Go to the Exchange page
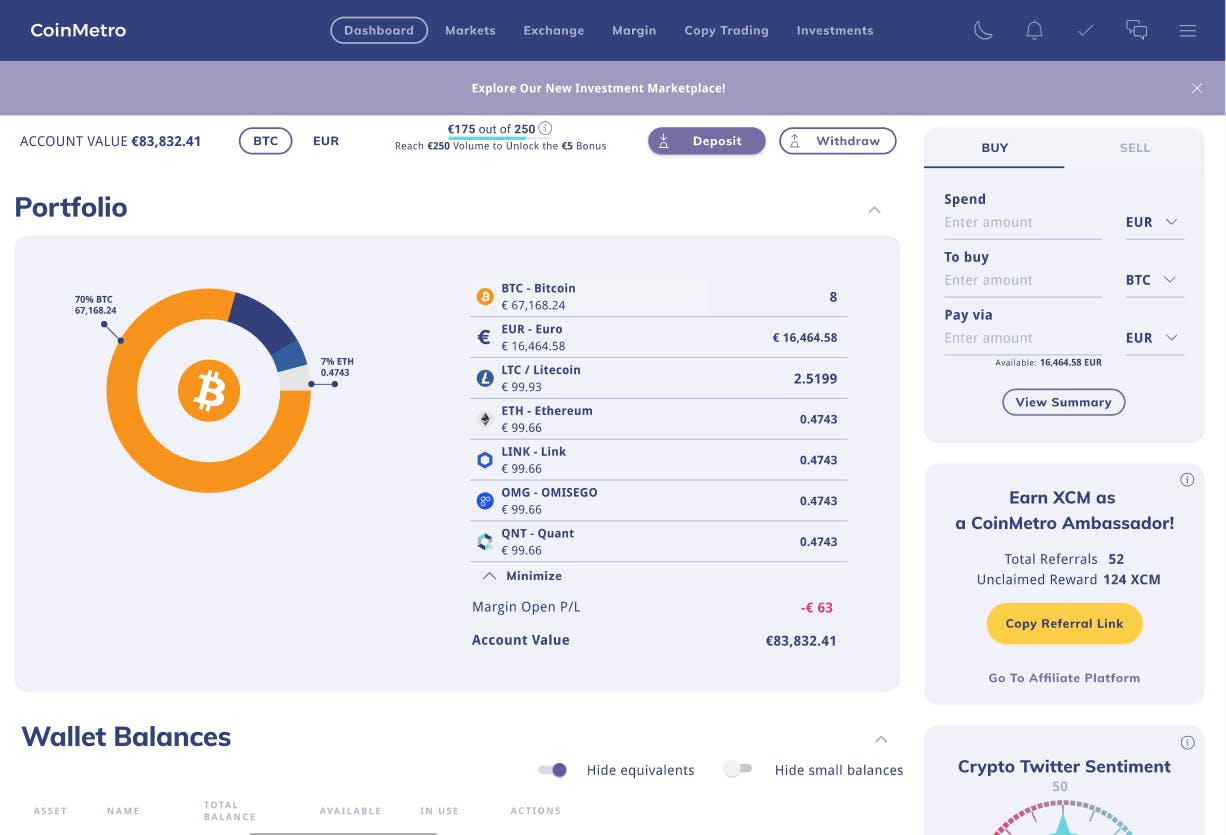This screenshot has height=835, width=1226. pyautogui.click(x=553, y=31)
